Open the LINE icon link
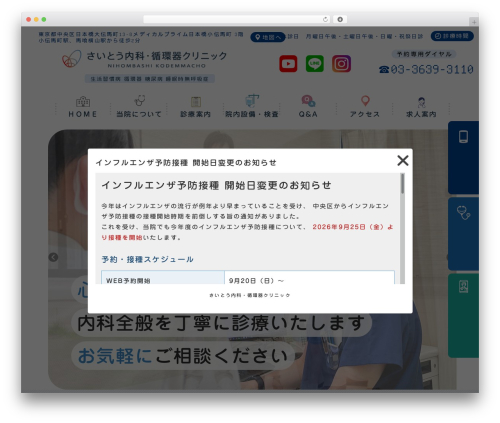500x423 pixels. click(315, 63)
